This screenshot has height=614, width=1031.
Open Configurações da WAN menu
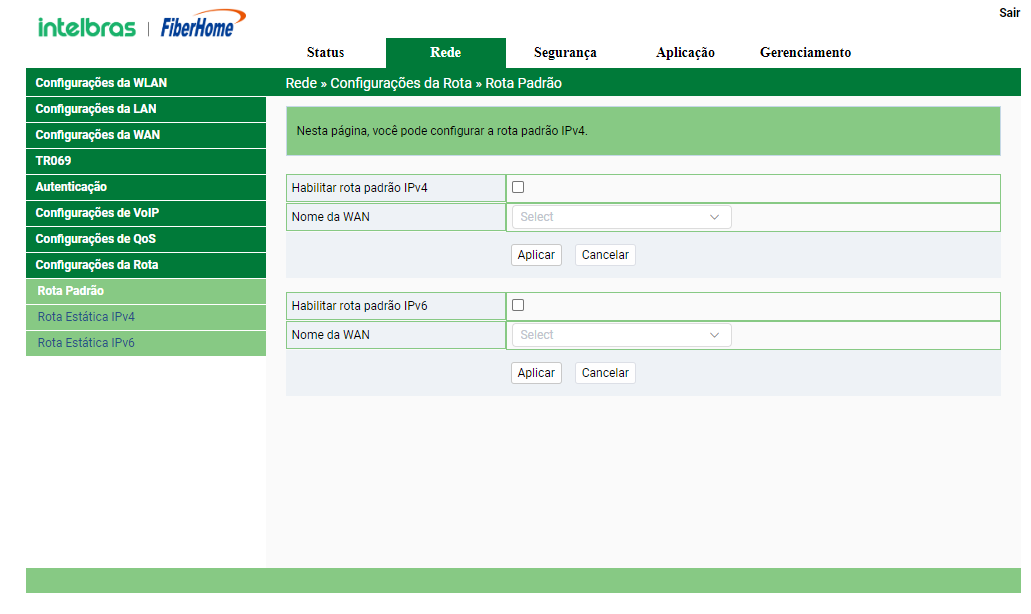pyautogui.click(x=146, y=135)
